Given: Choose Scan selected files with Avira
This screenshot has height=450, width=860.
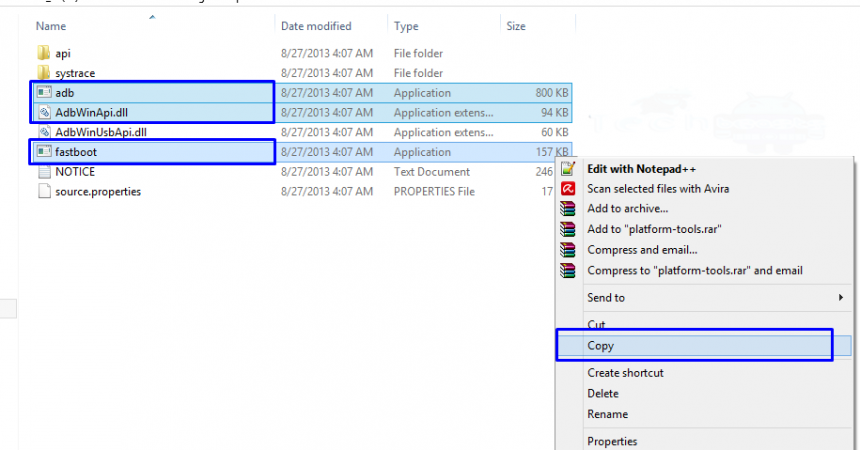Looking at the screenshot, I should click(658, 189).
